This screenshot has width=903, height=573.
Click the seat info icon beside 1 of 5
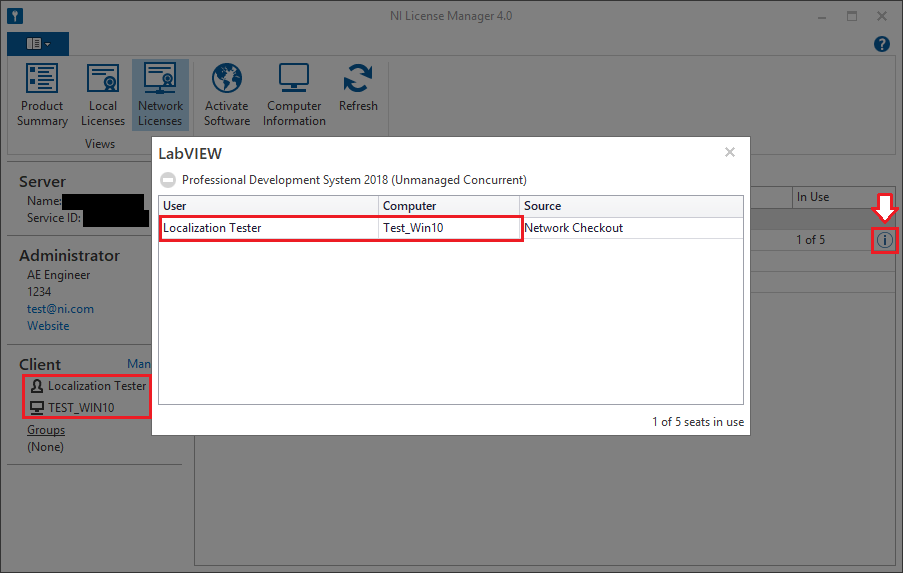pyautogui.click(x=885, y=240)
